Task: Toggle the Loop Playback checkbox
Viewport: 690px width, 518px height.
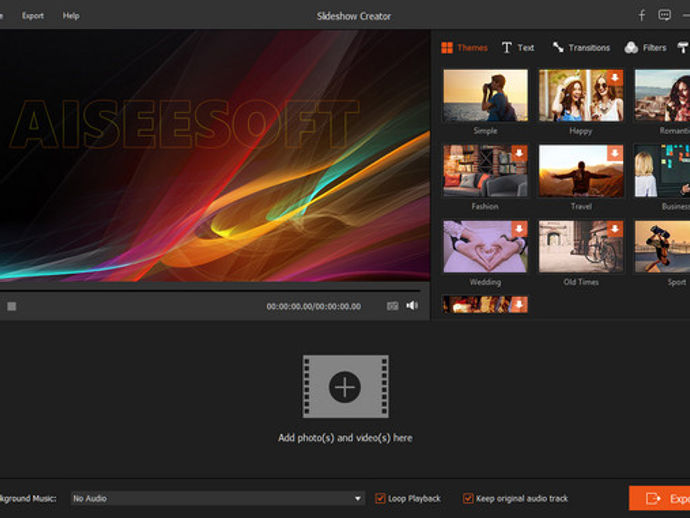Action: [x=380, y=498]
